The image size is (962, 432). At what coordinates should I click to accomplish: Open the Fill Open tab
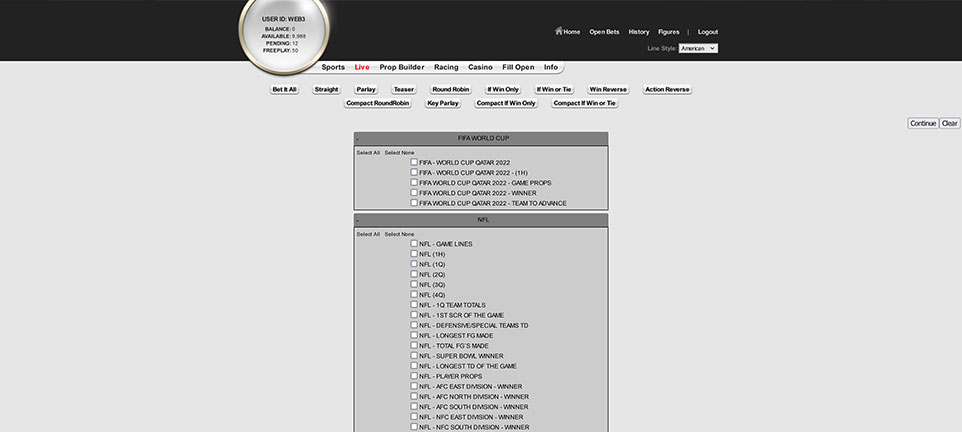point(518,67)
